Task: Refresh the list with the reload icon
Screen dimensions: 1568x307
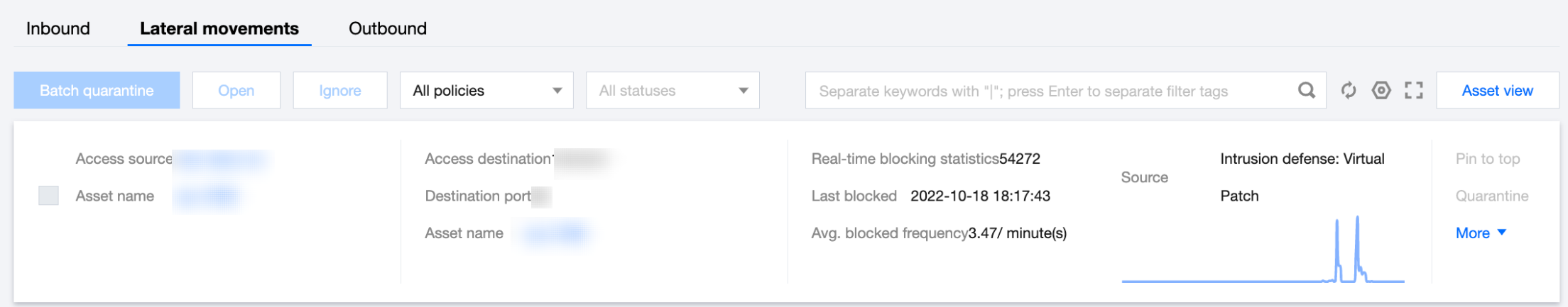Action: pos(1348,91)
